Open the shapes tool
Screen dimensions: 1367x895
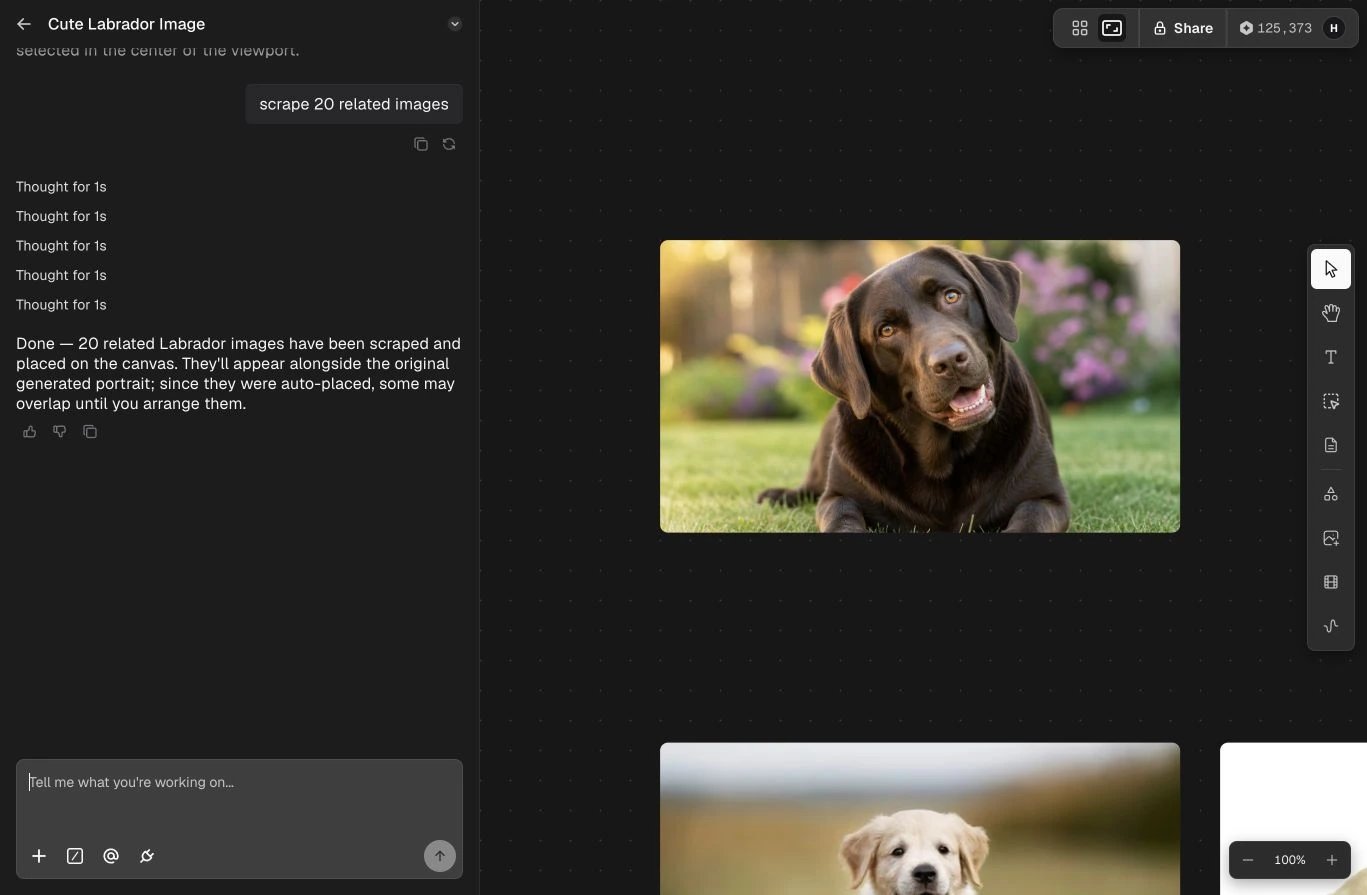click(1331, 494)
